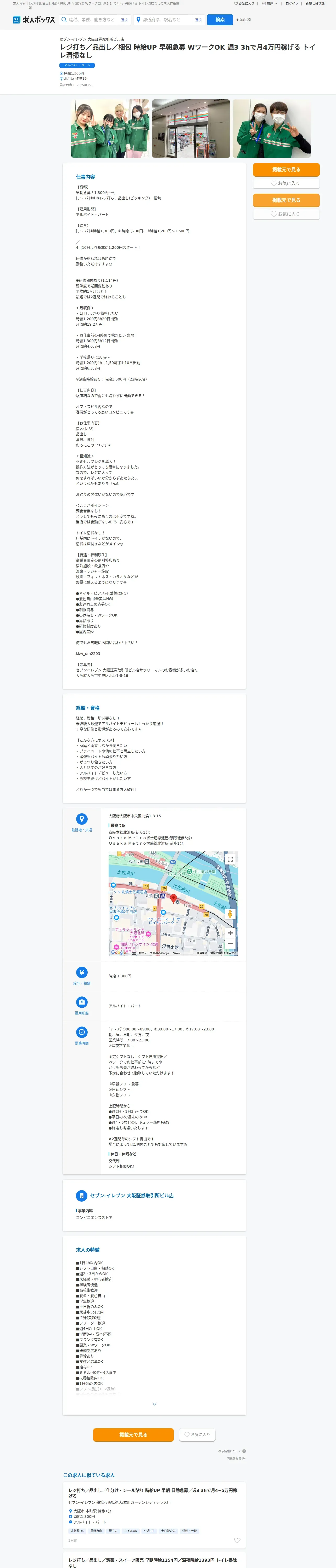Screen dimensions: 336x1568
Task: Open the Google logo on the map
Action: [x=119, y=953]
